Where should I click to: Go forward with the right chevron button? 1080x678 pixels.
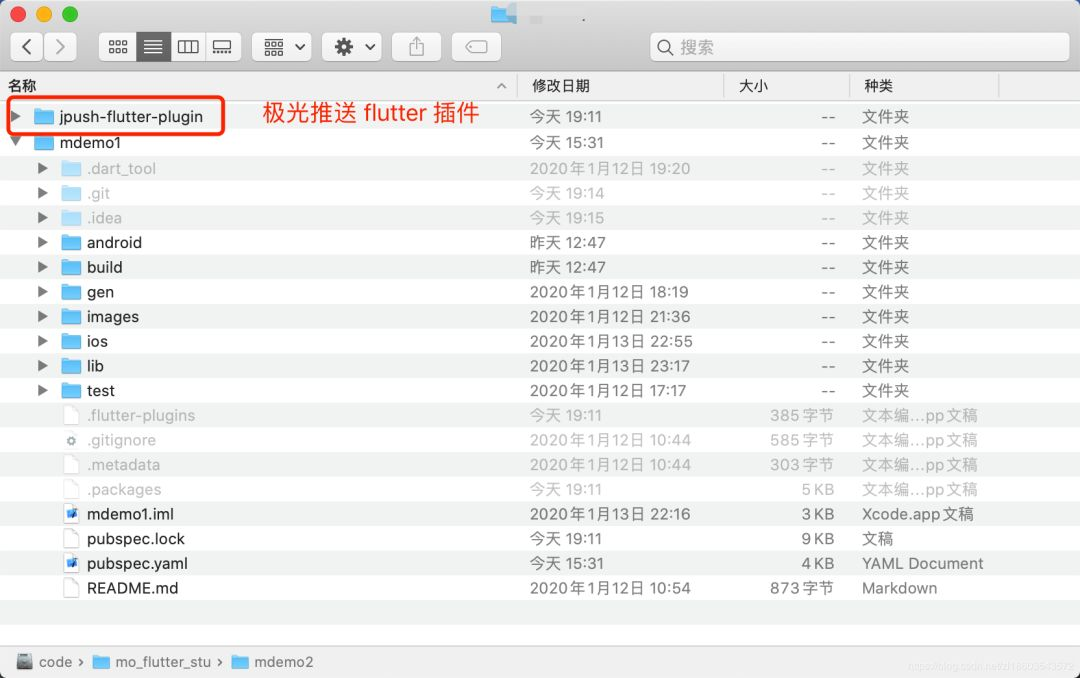[x=60, y=47]
